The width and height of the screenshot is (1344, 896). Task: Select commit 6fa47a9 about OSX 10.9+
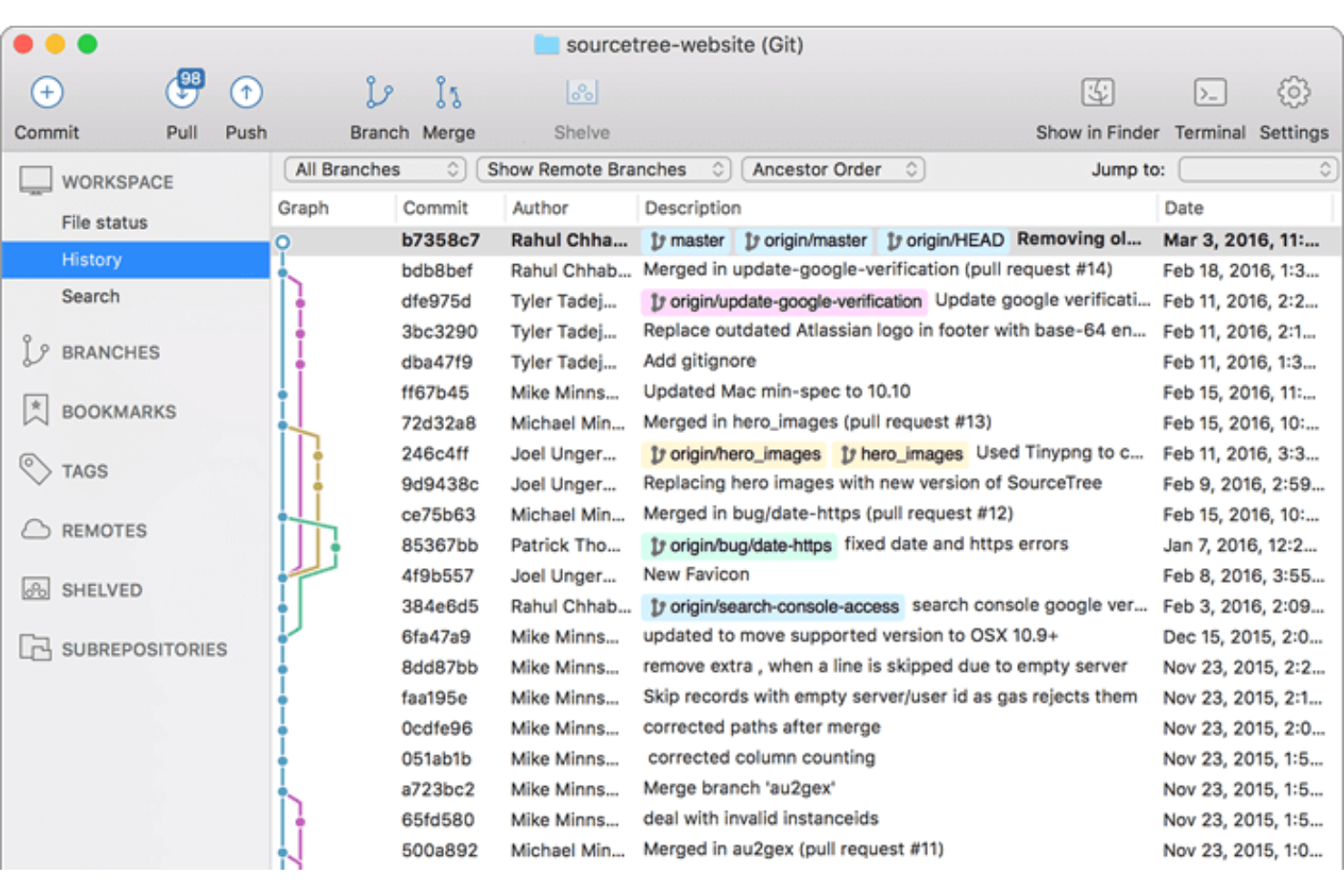tap(806, 636)
